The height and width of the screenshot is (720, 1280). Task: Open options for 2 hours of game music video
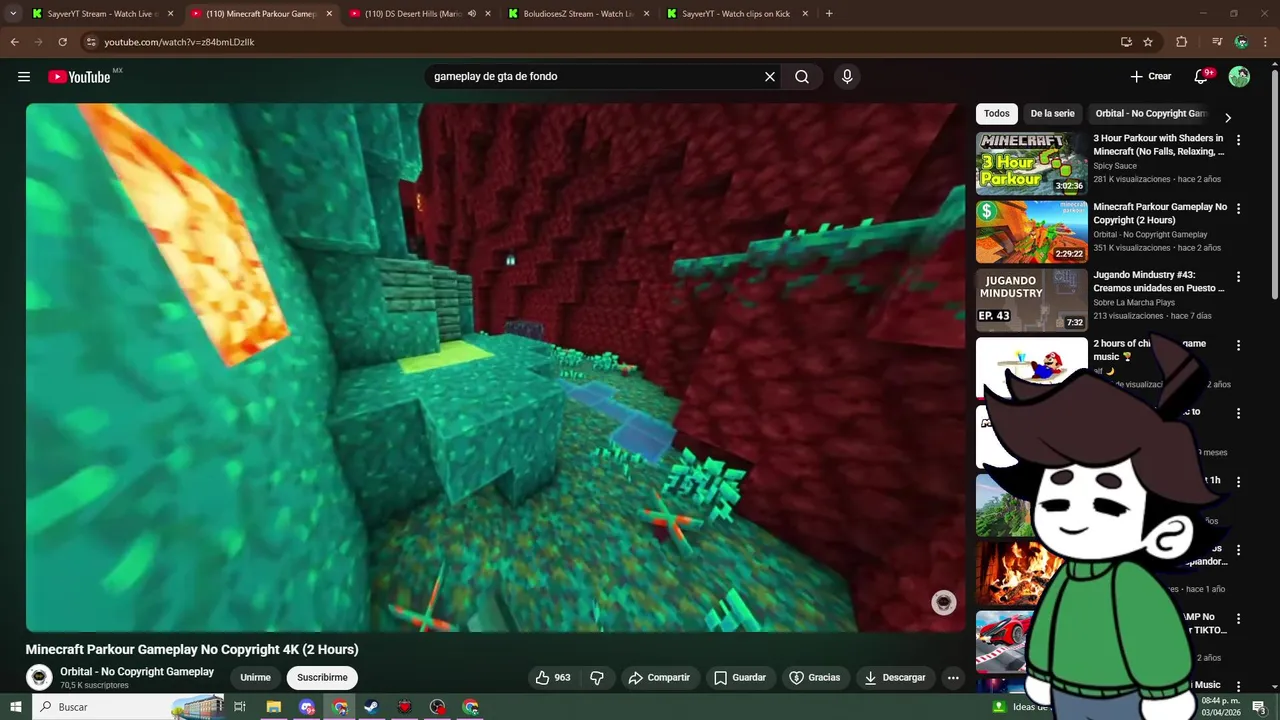(x=1238, y=345)
